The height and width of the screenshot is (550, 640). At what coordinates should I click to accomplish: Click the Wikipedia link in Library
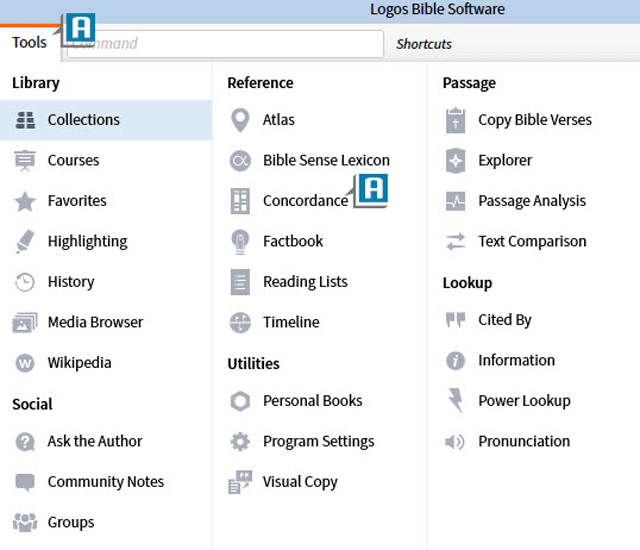tap(79, 363)
